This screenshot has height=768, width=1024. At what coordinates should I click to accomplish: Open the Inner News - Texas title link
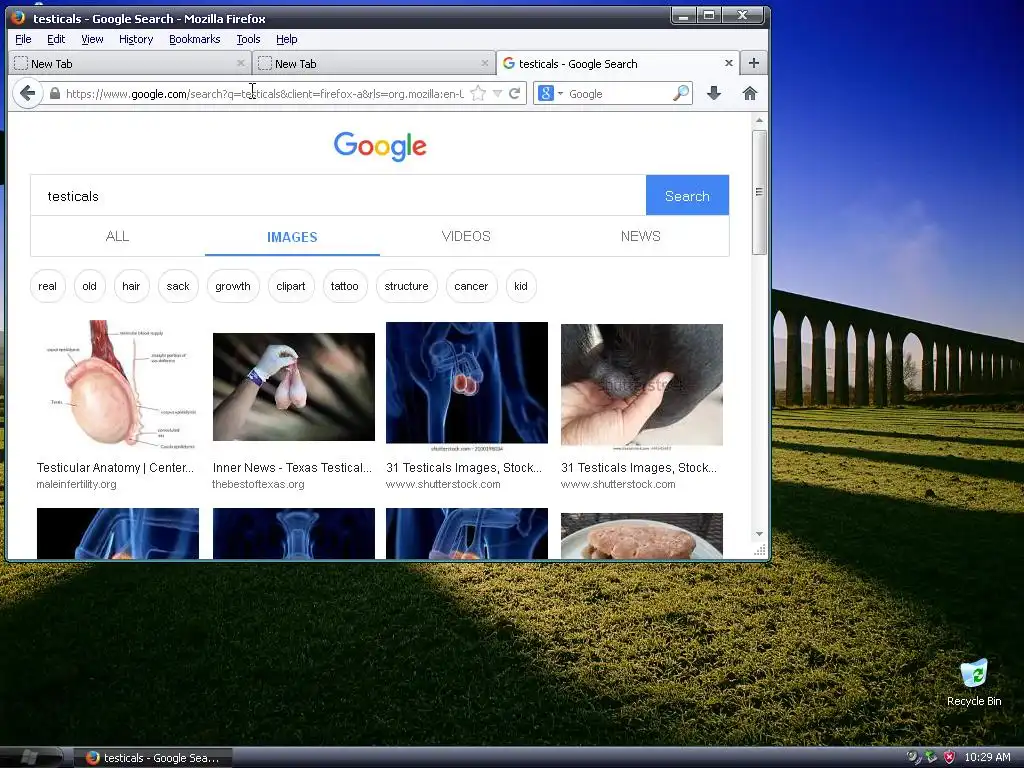click(292, 468)
